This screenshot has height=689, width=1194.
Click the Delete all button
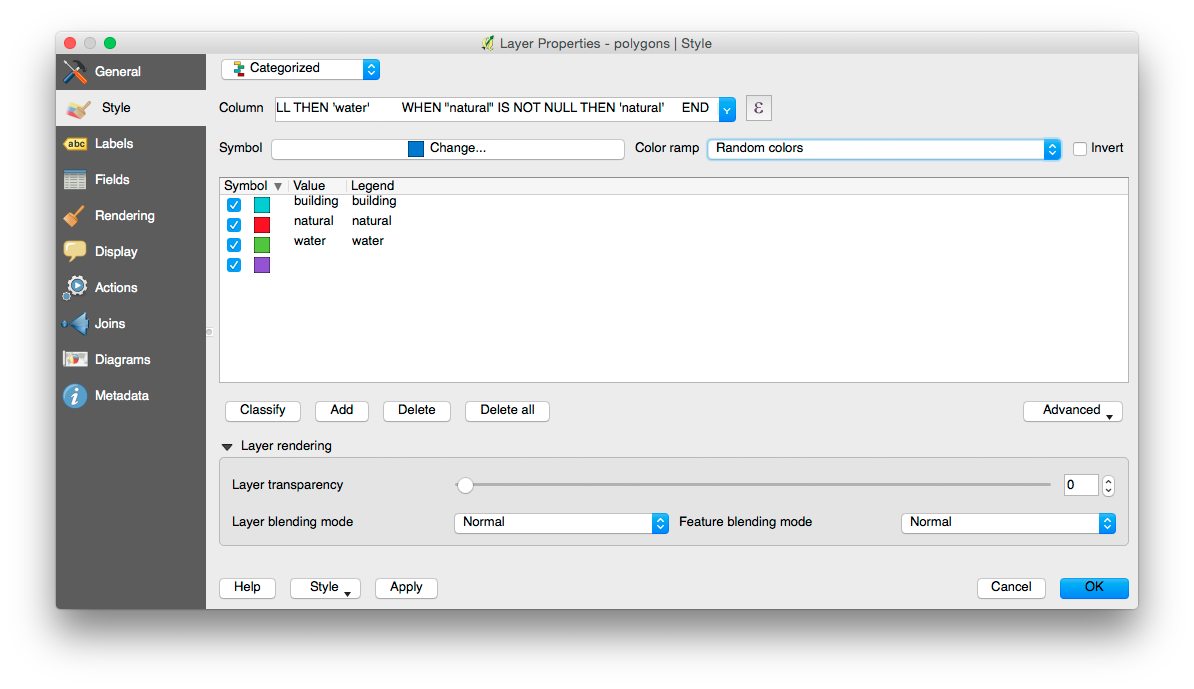pos(507,410)
